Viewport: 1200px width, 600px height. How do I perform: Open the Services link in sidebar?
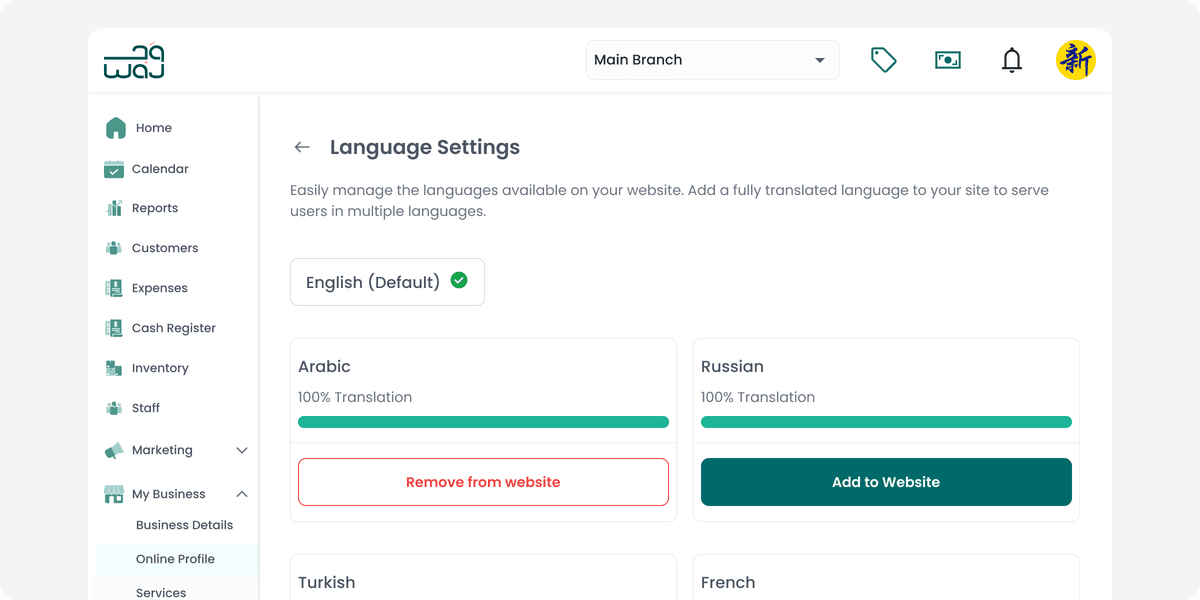(160, 592)
